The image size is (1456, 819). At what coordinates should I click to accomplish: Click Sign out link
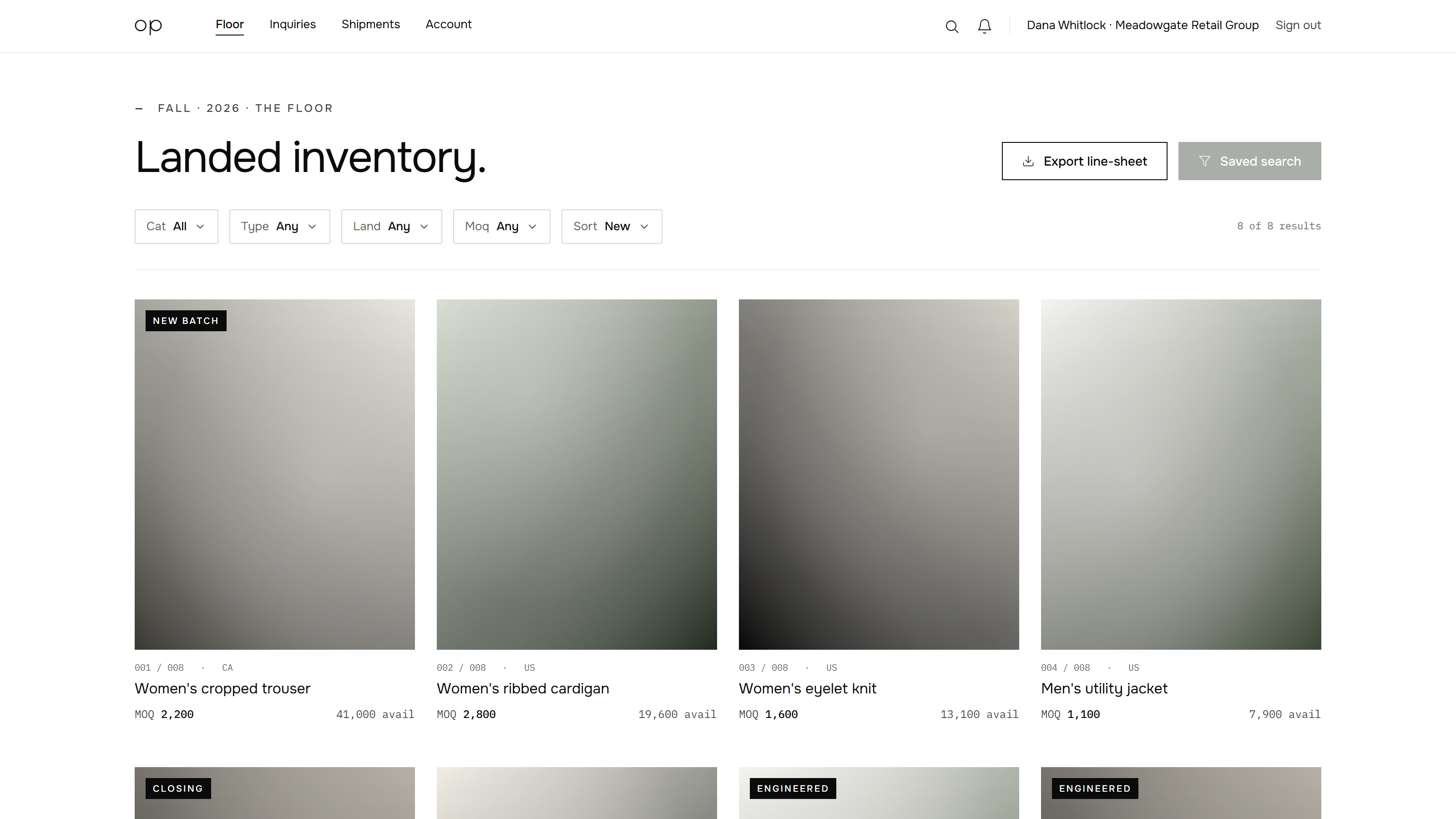(1298, 25)
